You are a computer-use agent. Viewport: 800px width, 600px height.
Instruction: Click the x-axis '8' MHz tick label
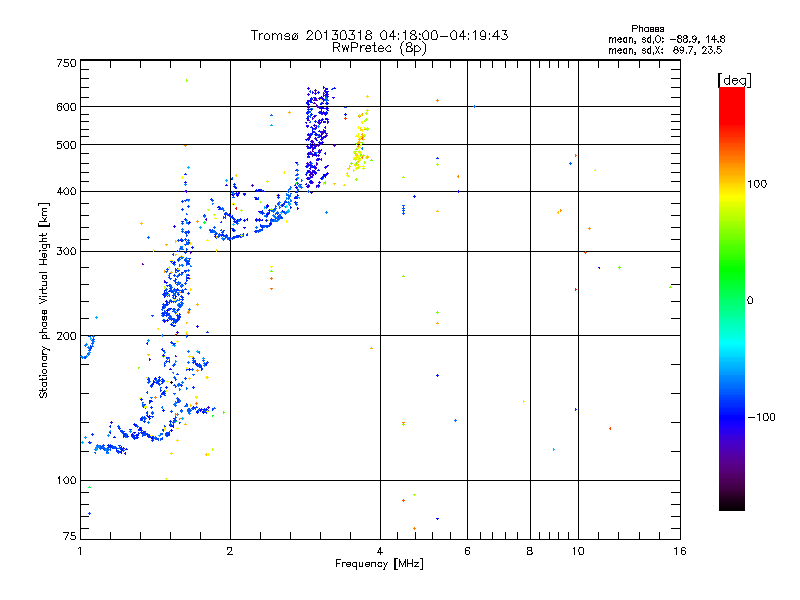530,551
